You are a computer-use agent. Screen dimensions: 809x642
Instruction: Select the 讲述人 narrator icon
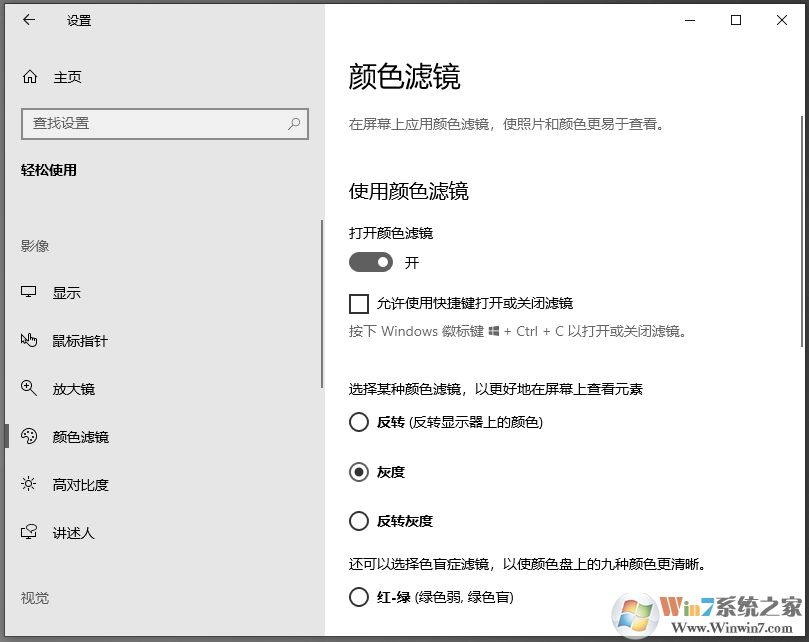point(30,532)
